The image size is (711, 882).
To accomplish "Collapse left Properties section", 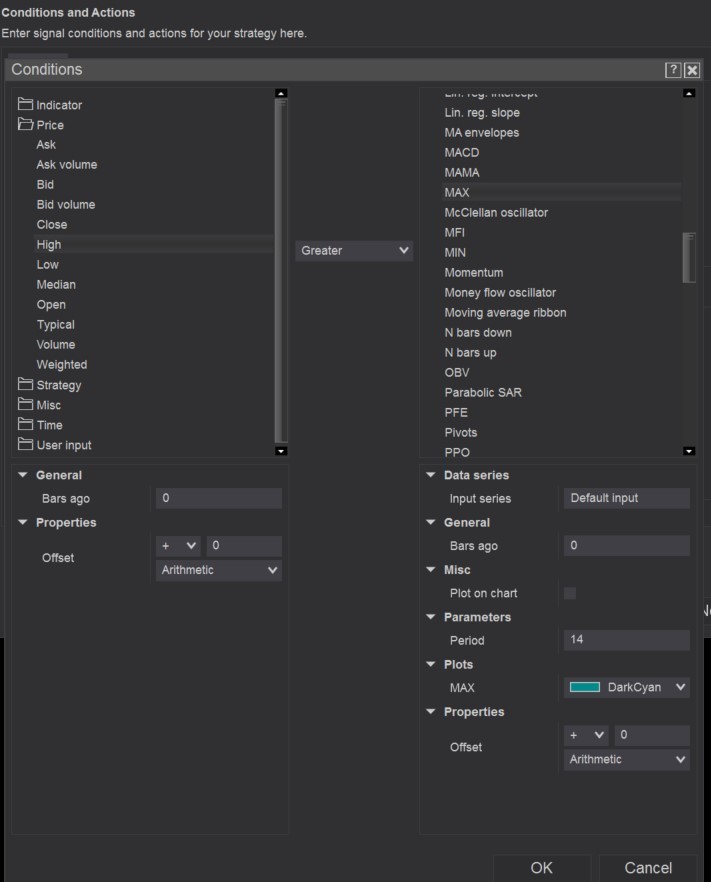I will click(23, 522).
